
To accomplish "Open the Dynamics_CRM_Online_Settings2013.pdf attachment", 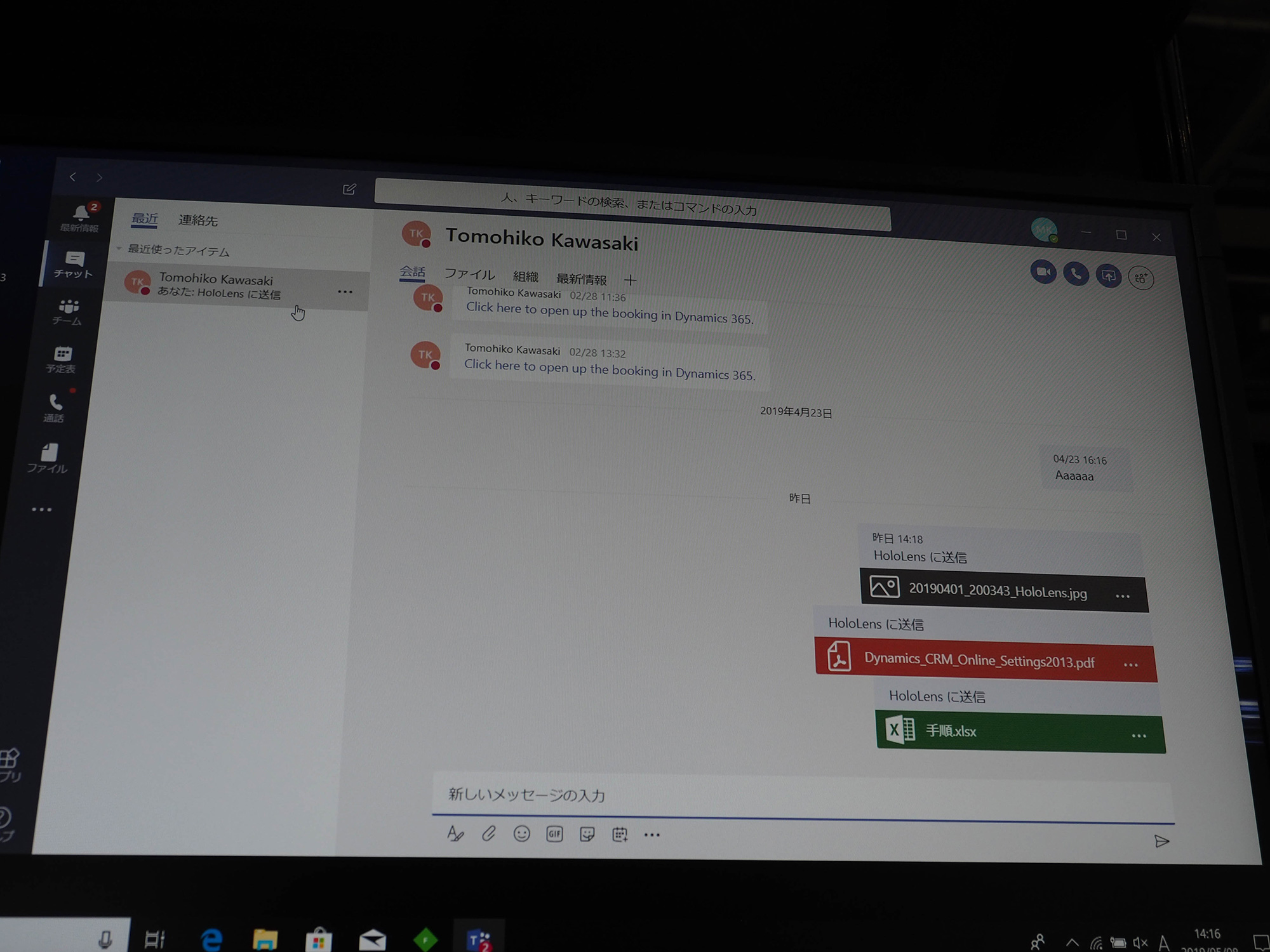I will pos(978,660).
